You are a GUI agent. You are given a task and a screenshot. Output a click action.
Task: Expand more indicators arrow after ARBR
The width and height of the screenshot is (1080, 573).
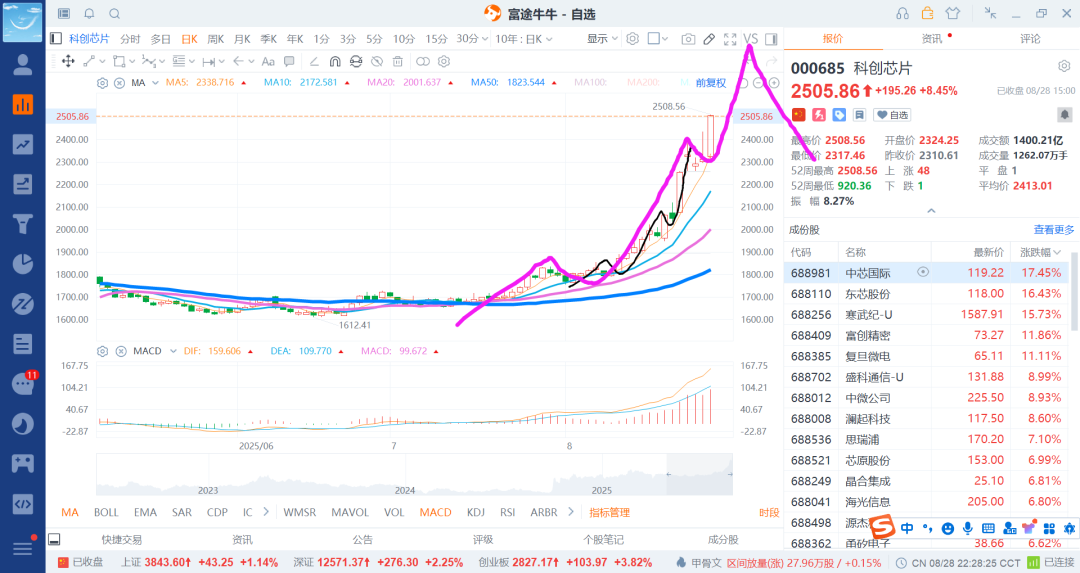pyautogui.click(x=571, y=512)
